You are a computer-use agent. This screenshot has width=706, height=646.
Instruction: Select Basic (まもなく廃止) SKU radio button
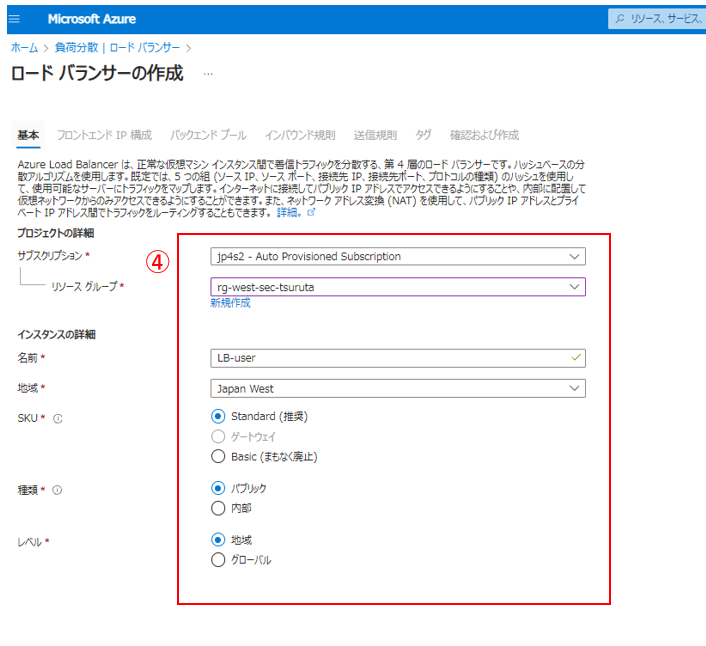click(x=218, y=456)
